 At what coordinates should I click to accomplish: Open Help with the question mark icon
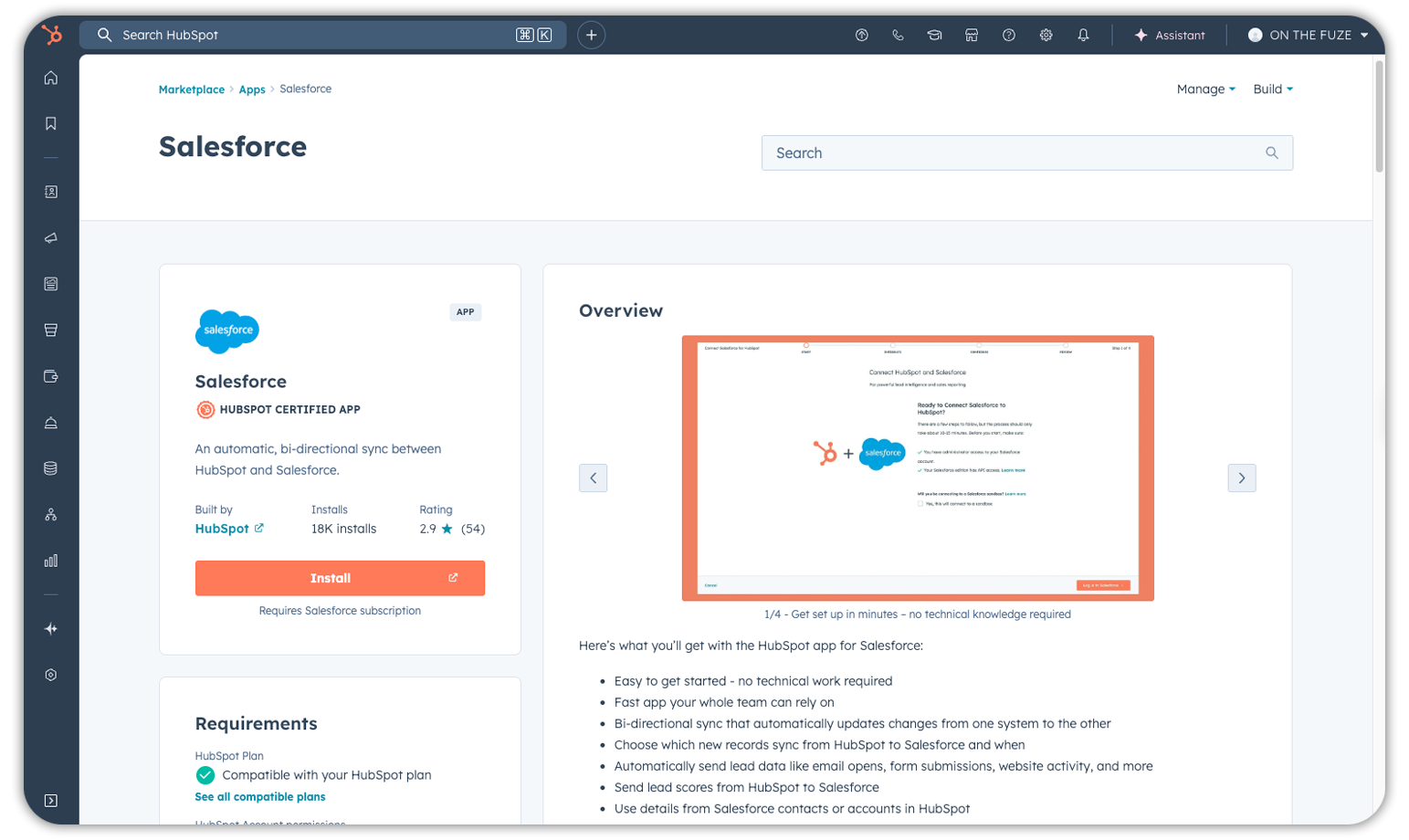click(1008, 35)
